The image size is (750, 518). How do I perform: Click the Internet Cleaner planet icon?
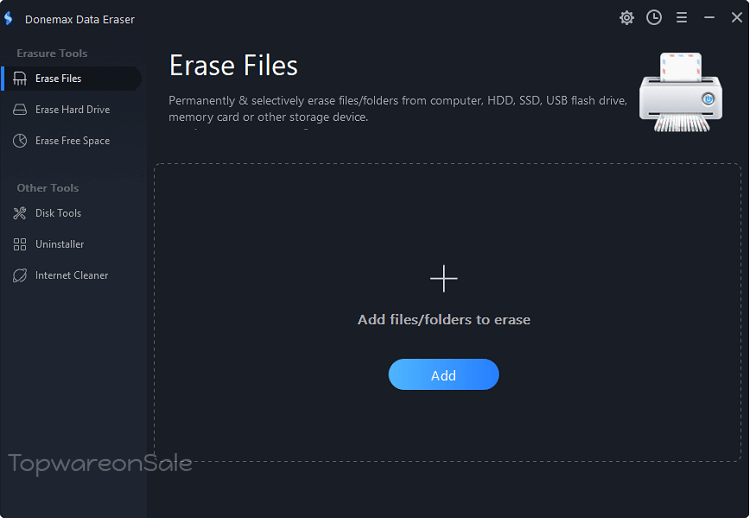tap(20, 276)
